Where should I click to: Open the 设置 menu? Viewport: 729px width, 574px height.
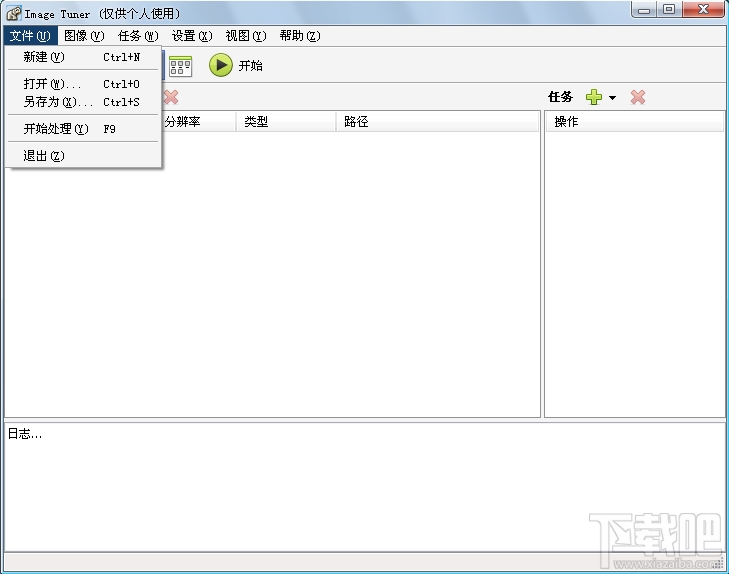coord(192,36)
